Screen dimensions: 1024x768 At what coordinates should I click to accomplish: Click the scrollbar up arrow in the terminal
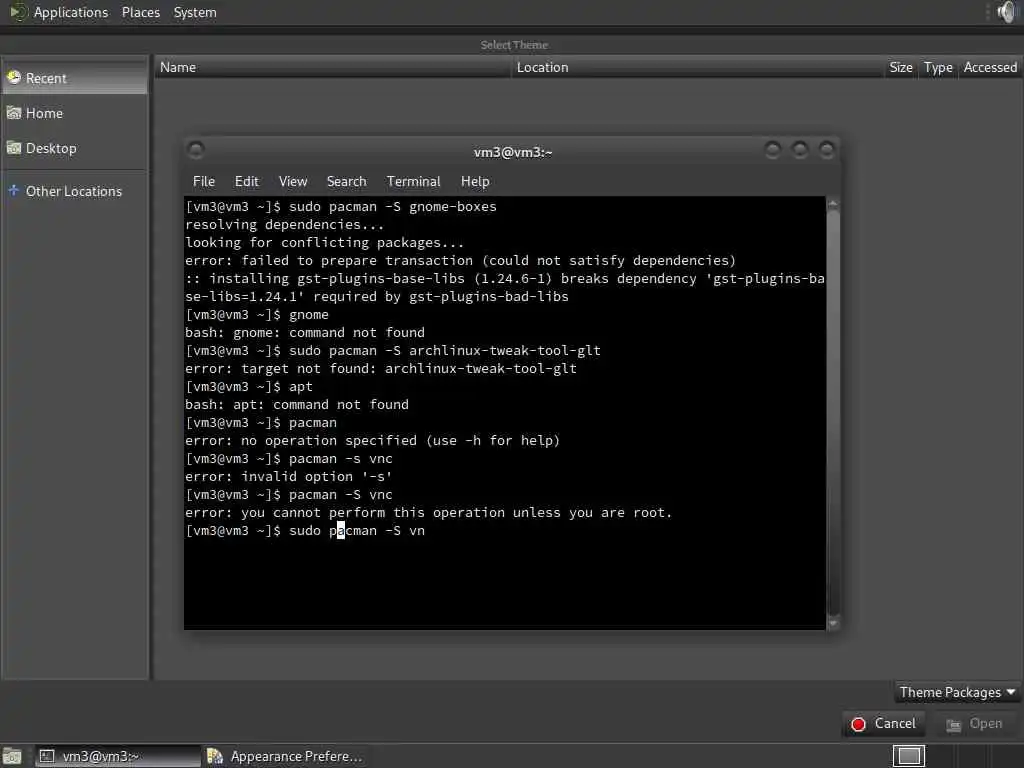tap(833, 204)
